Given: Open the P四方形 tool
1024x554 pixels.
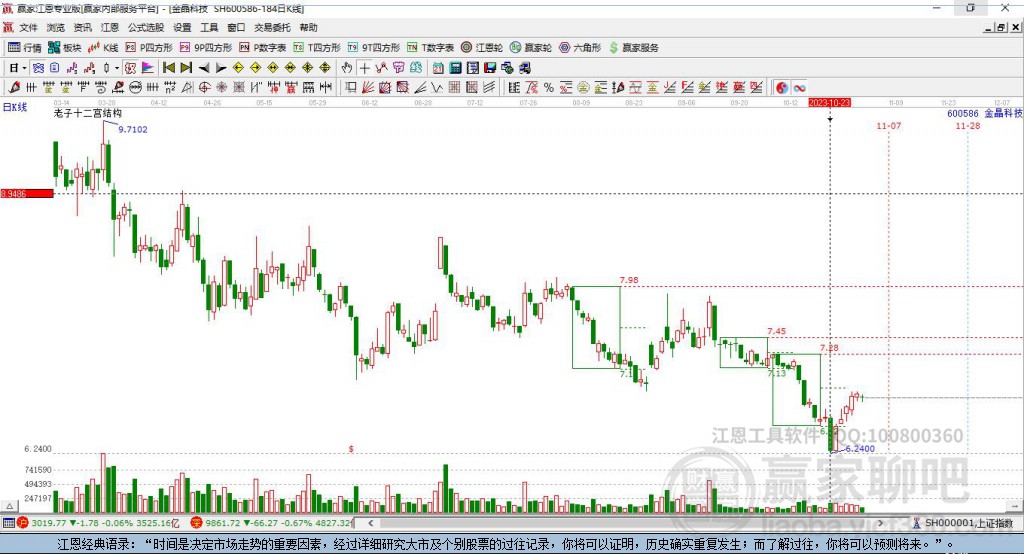Looking at the screenshot, I should [149, 48].
